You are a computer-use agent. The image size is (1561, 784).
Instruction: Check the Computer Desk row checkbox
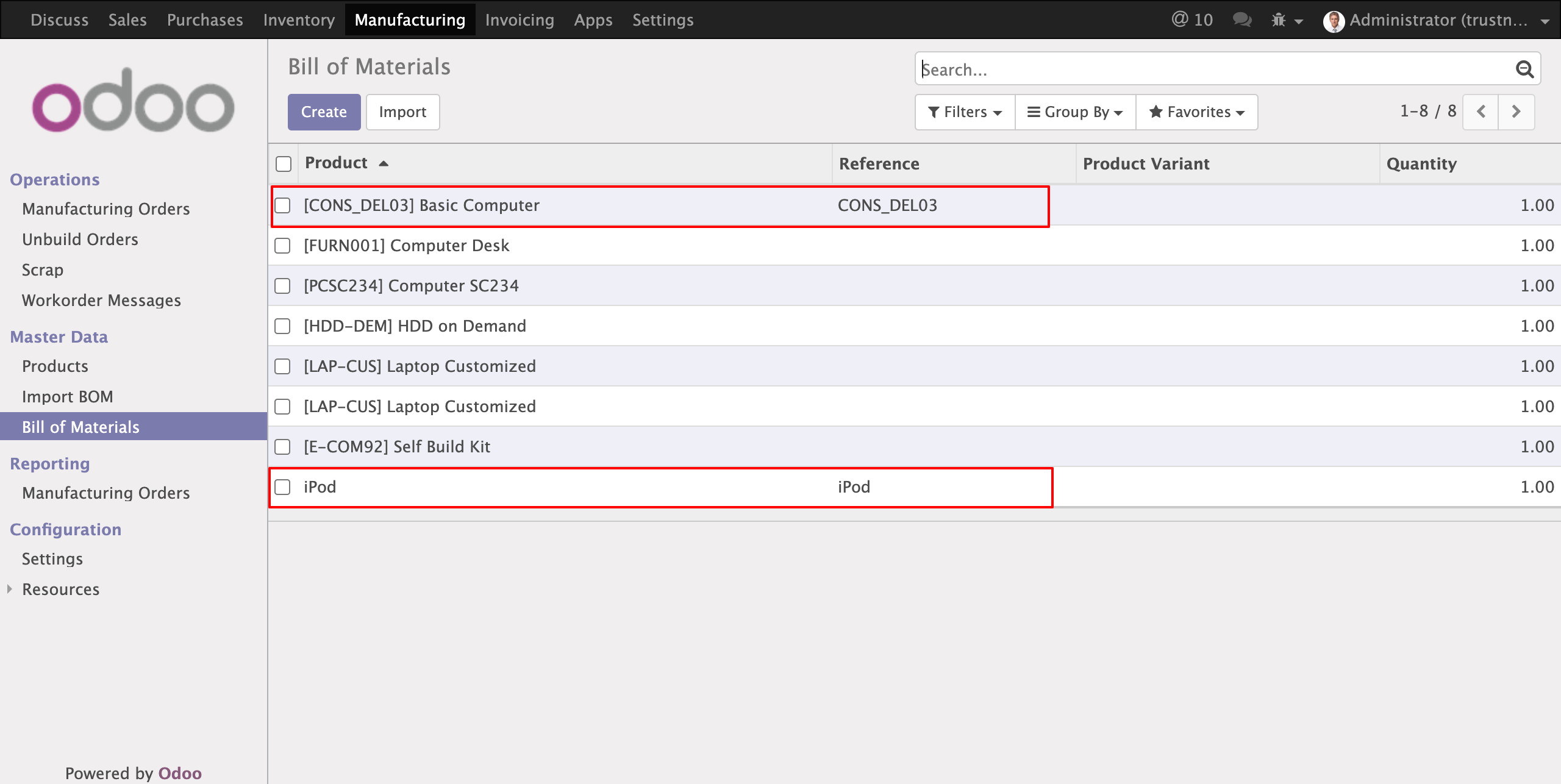[282, 246]
